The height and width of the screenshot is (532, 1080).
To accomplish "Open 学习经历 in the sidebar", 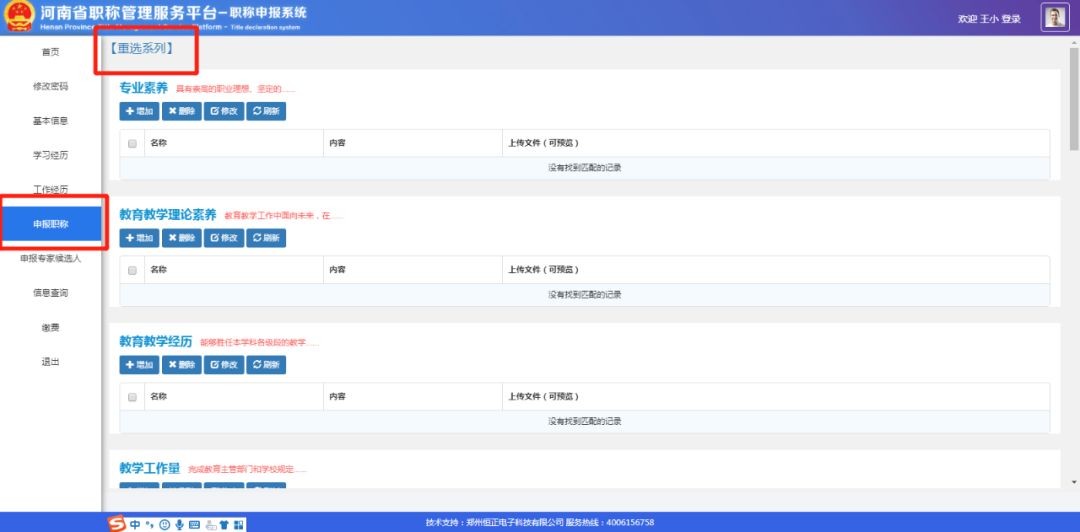I will pos(50,155).
